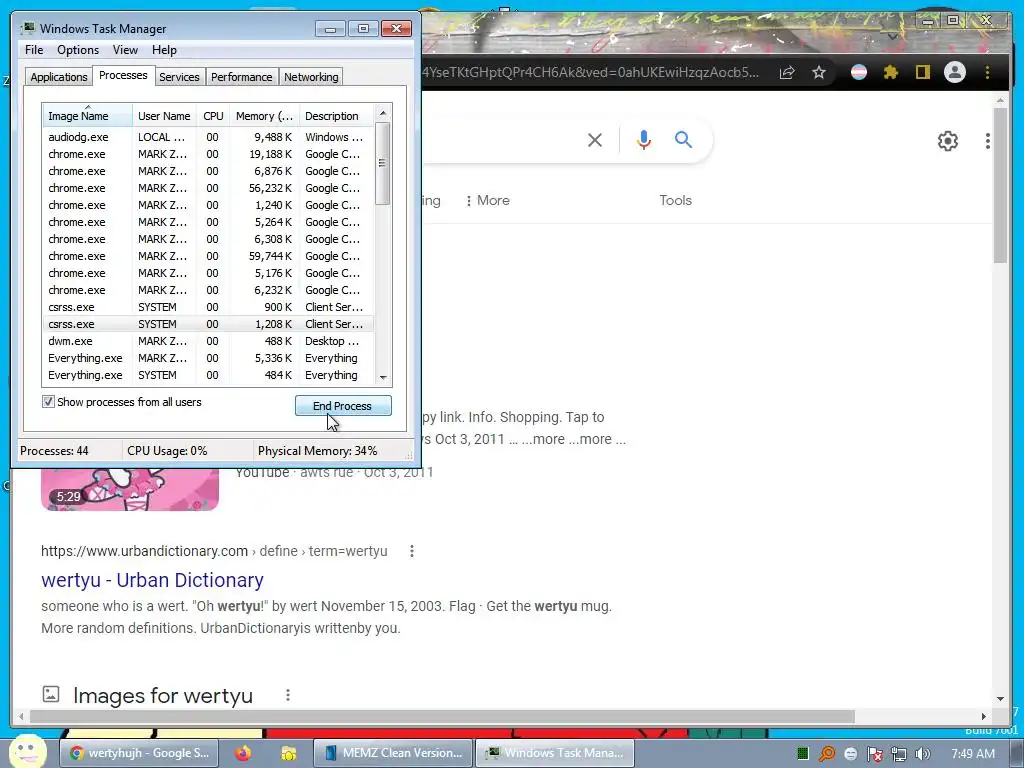Screen dimensions: 1024x768
Task: Click the Start button orb
Action: click(27, 752)
